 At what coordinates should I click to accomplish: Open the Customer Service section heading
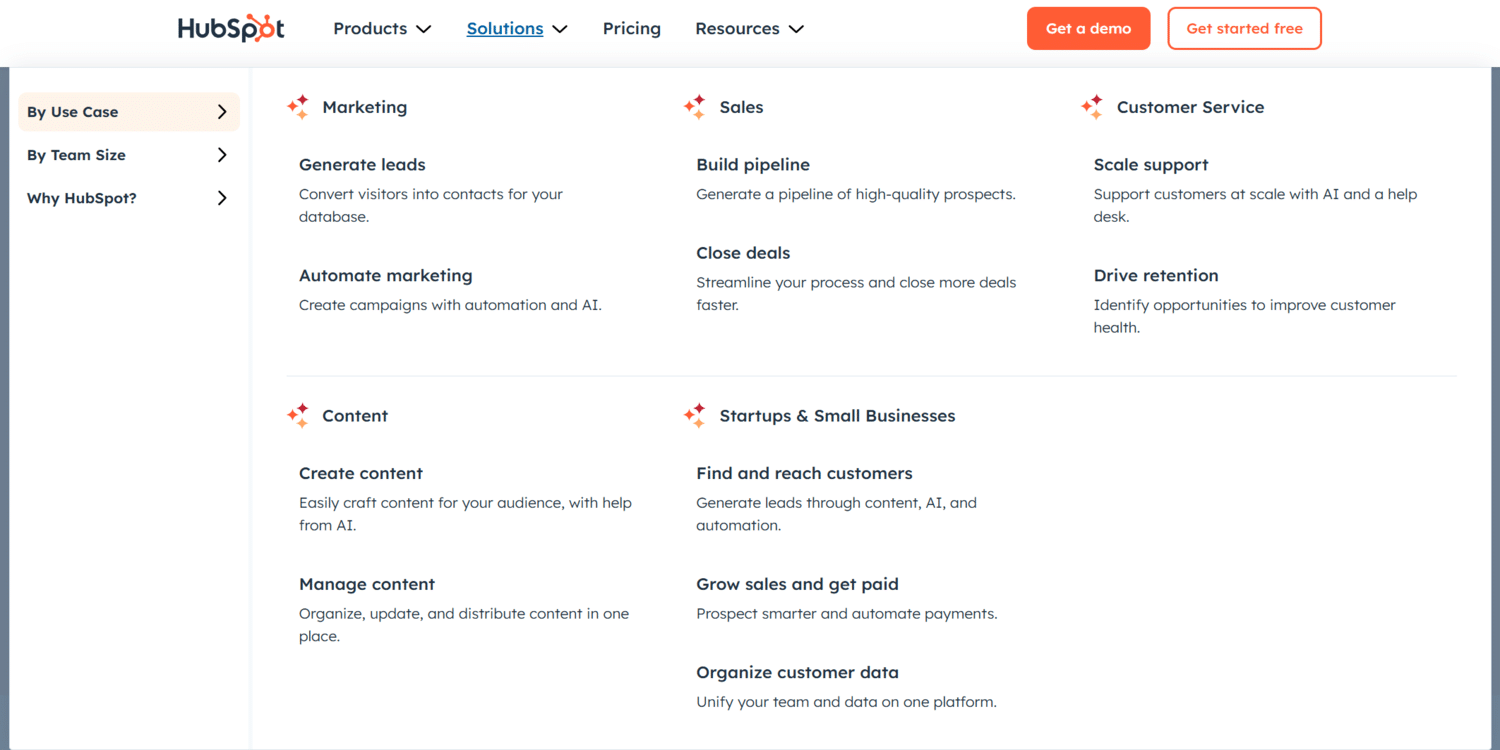click(1190, 107)
